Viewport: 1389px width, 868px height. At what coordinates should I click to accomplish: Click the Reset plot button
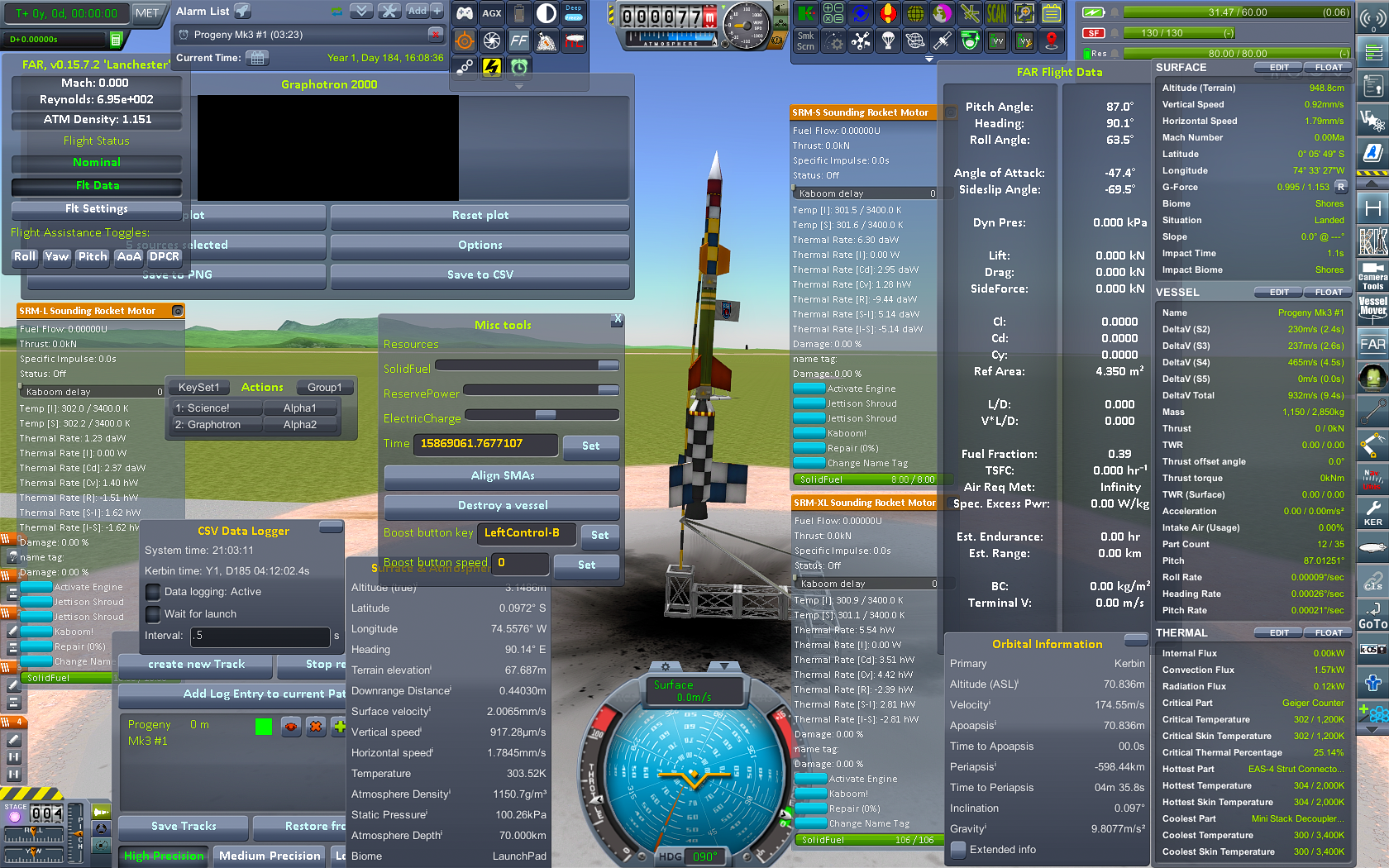coord(480,215)
